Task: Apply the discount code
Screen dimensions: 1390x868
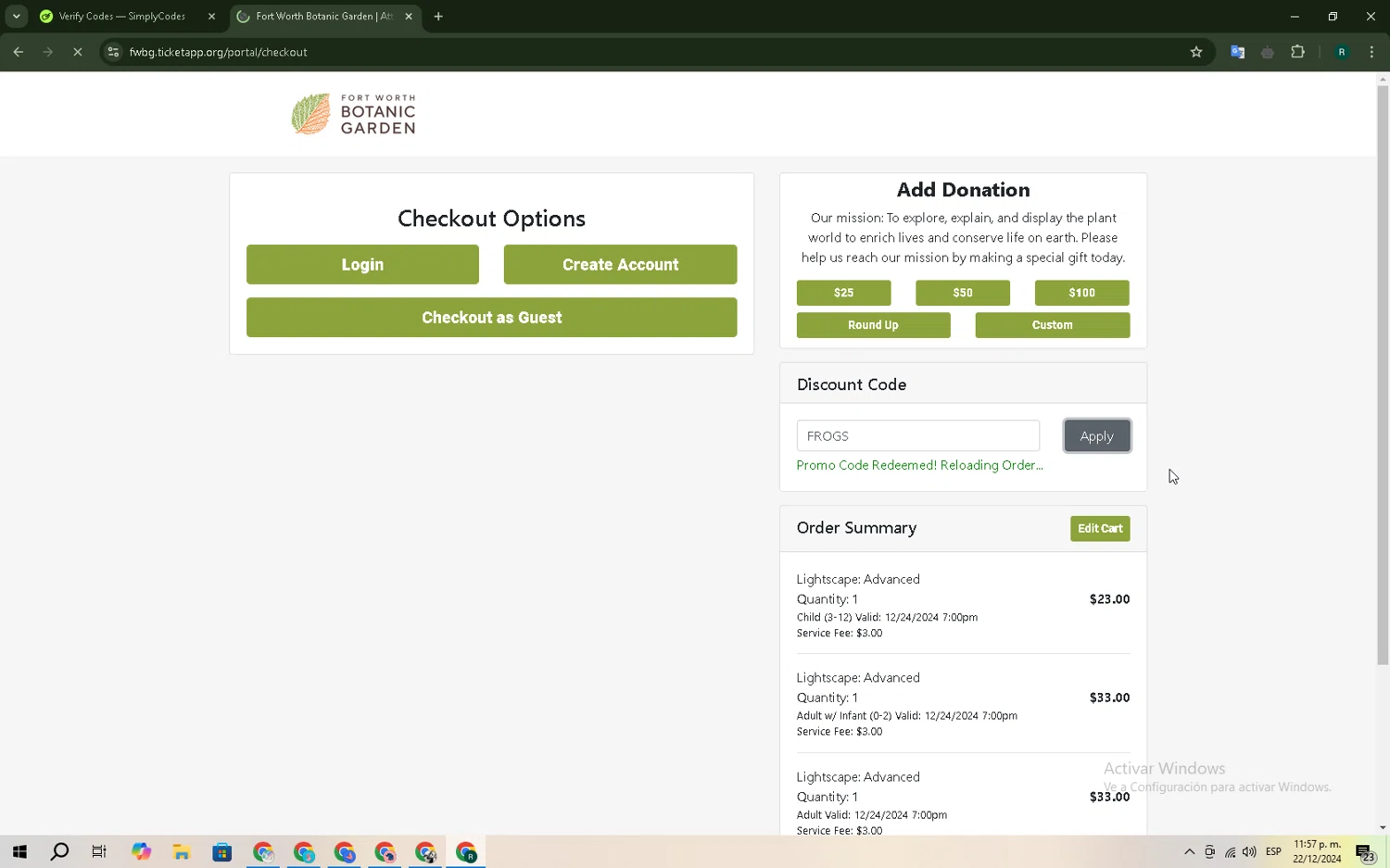Action: pos(1097,435)
